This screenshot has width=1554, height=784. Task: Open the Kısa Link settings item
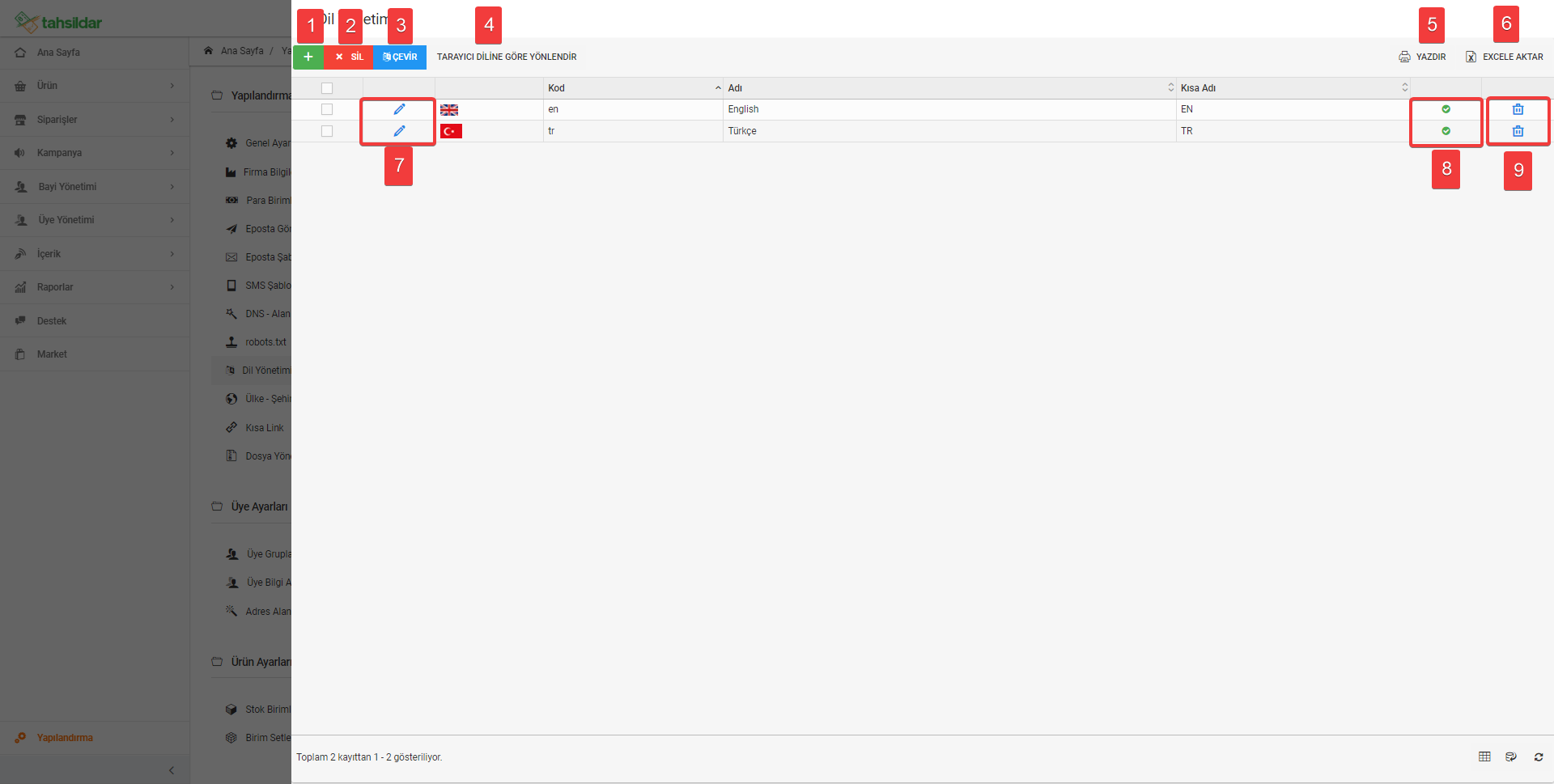click(265, 428)
